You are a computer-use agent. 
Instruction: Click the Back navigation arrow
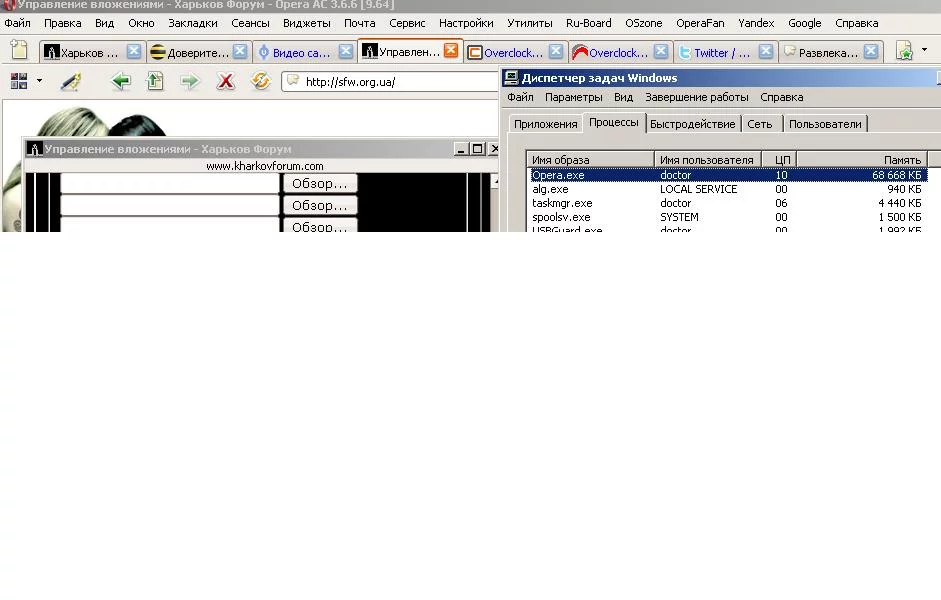(x=121, y=82)
